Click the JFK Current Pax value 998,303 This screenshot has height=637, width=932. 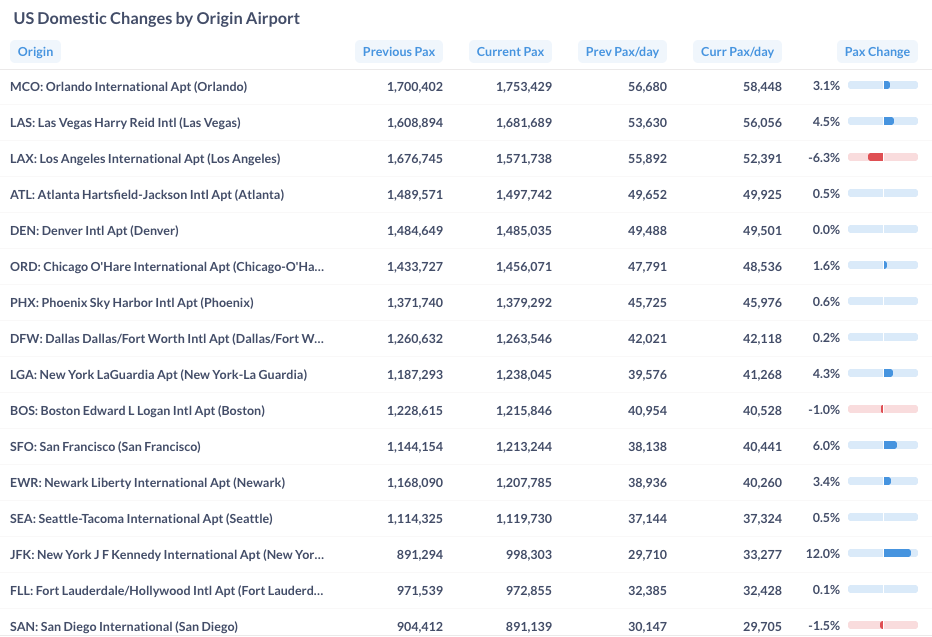point(523,555)
